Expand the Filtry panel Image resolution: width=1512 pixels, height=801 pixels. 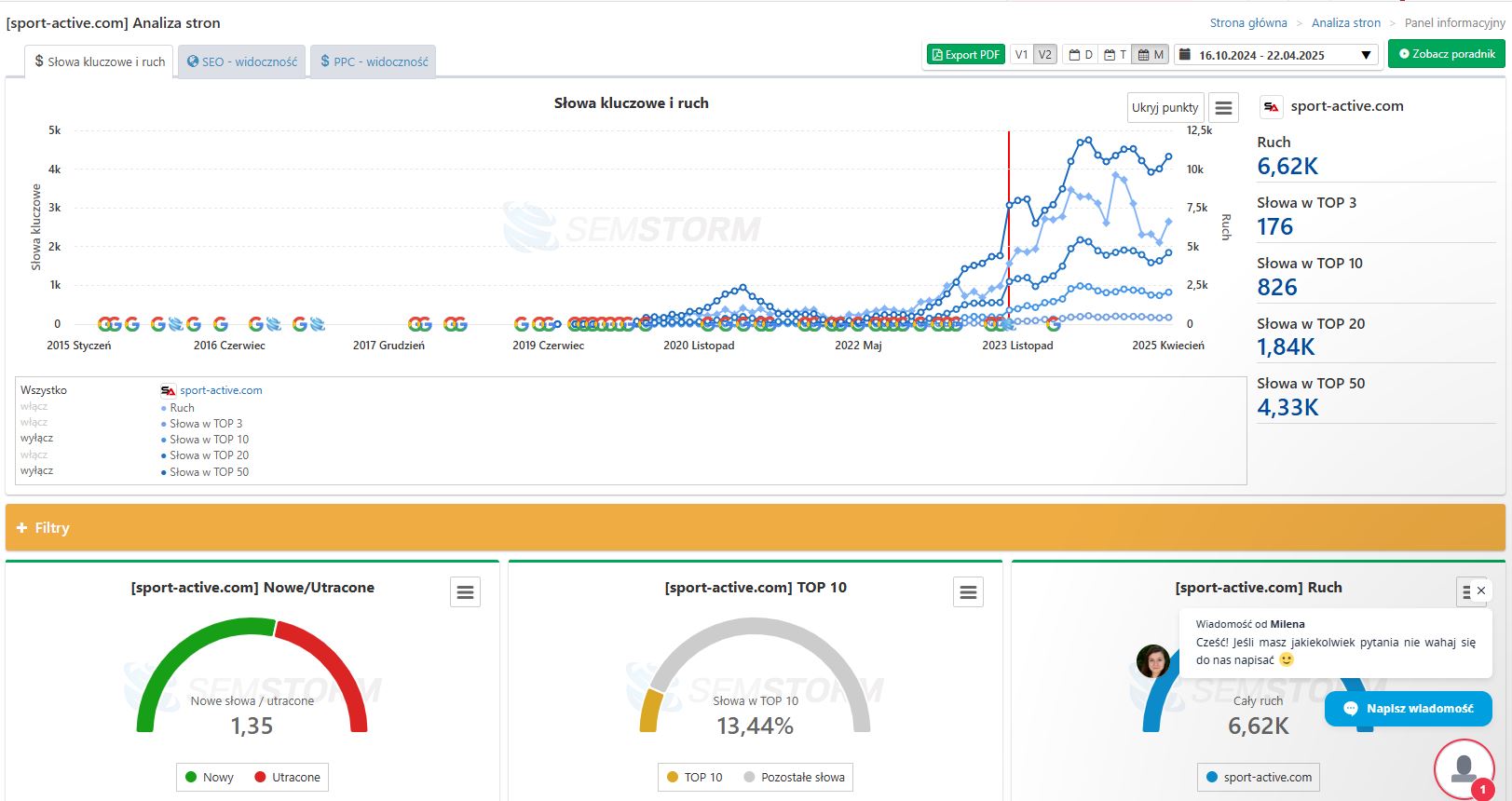756,527
